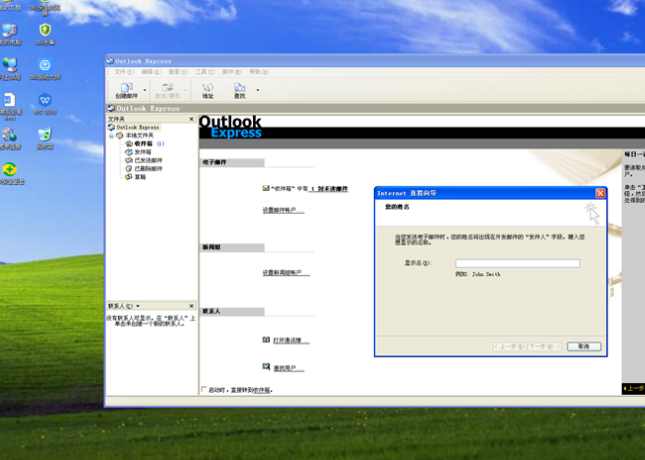Close the 文件夹 folder pane
Viewport: 645px width, 460px height.
191,119
